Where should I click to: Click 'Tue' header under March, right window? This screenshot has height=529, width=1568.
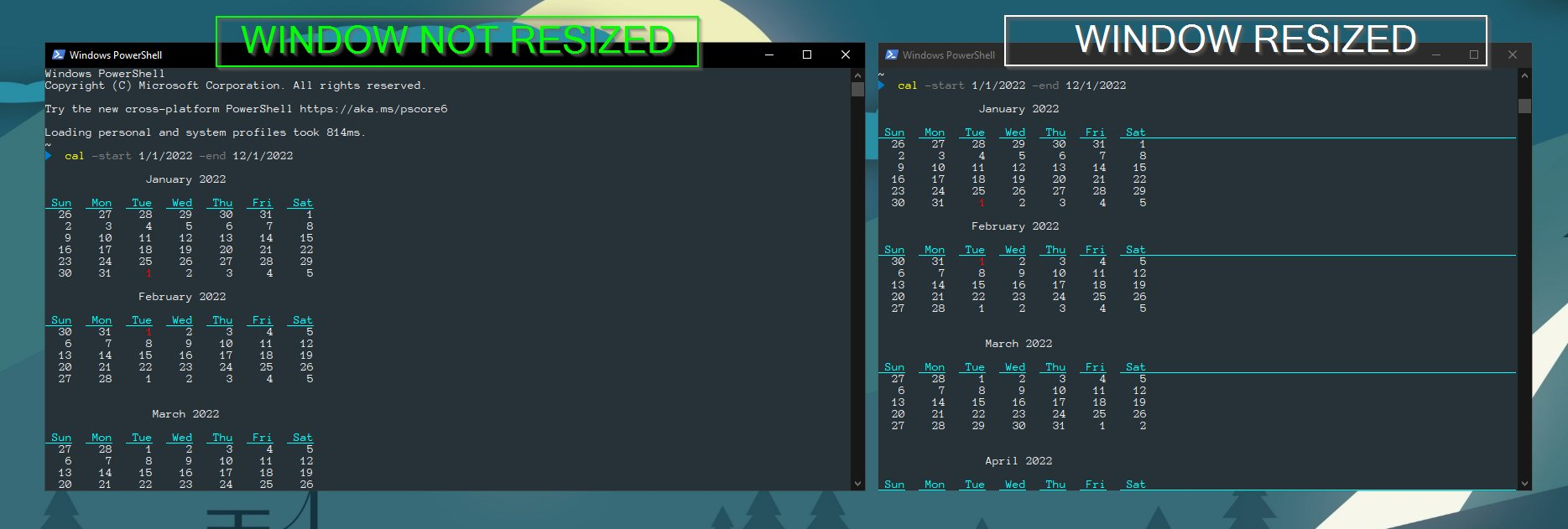(975, 367)
